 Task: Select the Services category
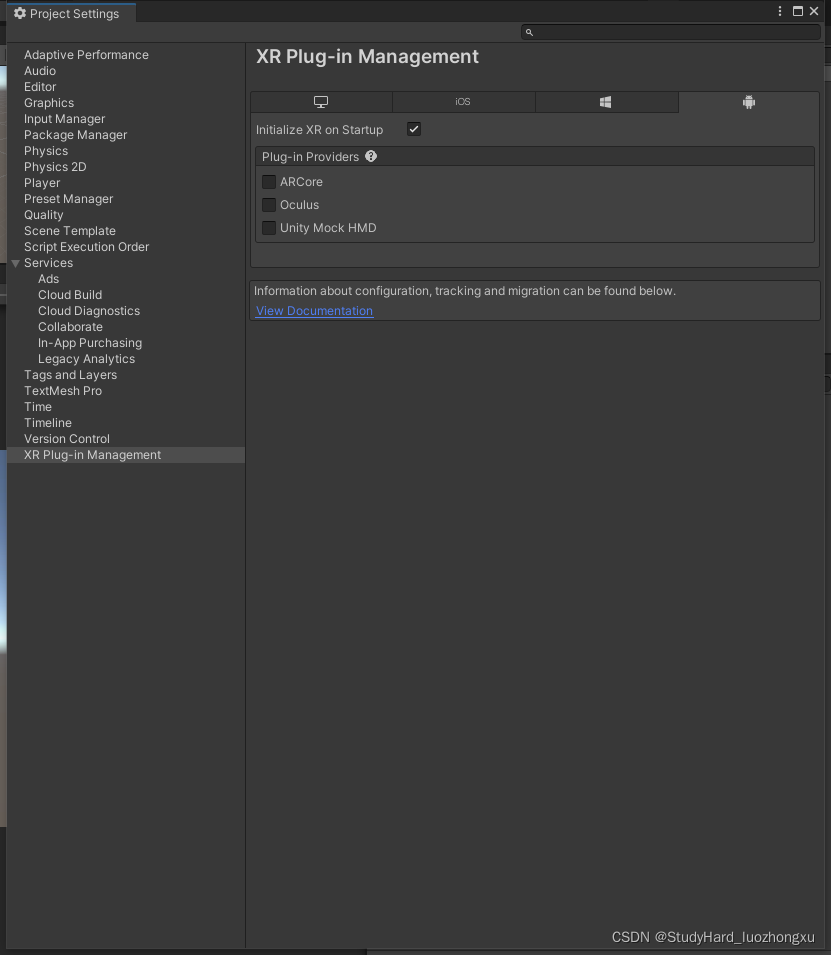(x=48, y=263)
